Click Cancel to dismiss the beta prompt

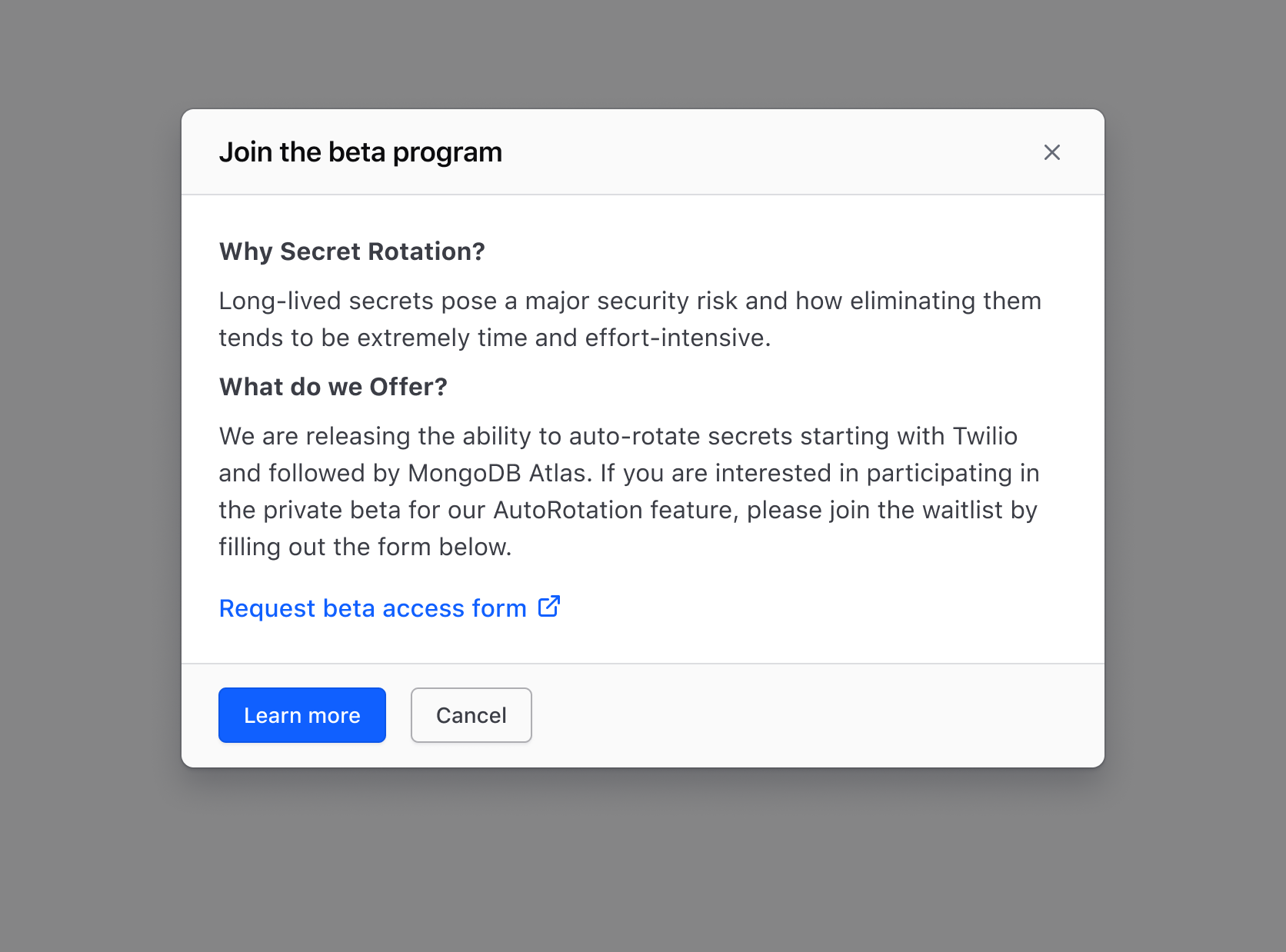click(x=471, y=715)
